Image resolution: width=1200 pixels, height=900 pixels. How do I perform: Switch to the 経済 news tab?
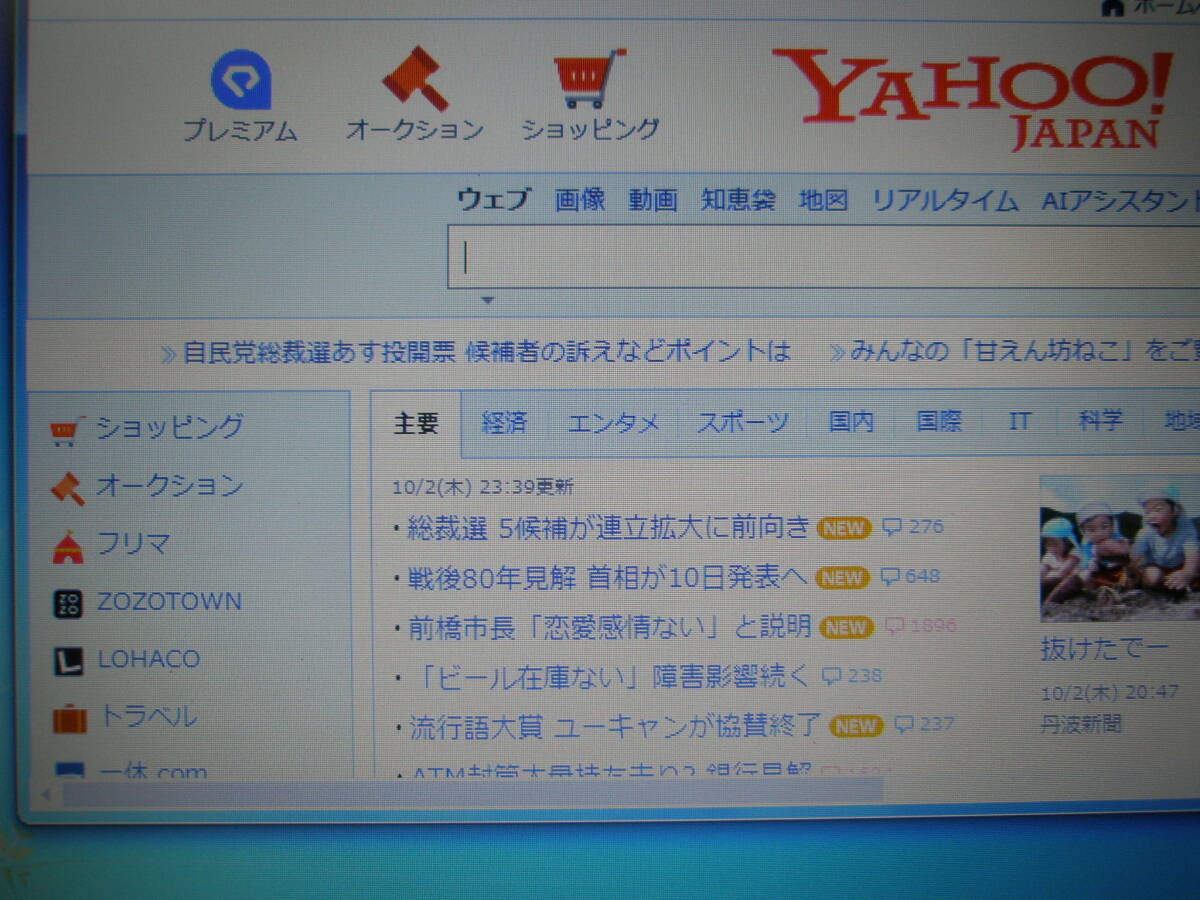pyautogui.click(x=503, y=422)
